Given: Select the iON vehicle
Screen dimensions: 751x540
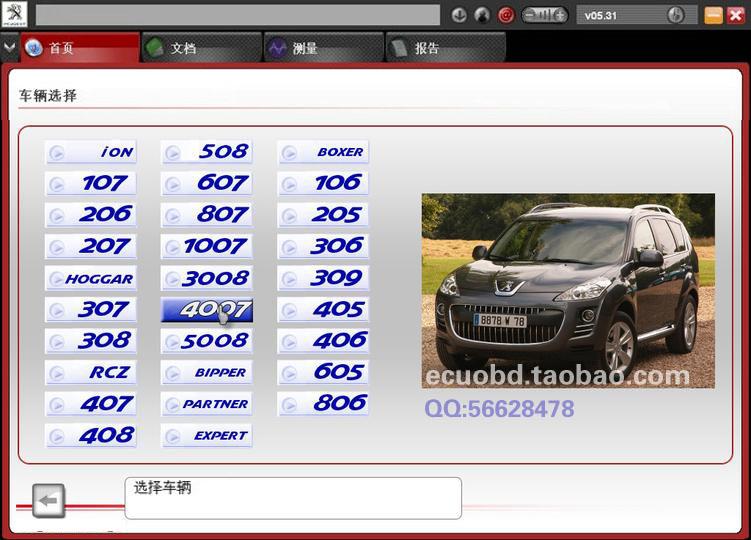Looking at the screenshot, I should [91, 152].
